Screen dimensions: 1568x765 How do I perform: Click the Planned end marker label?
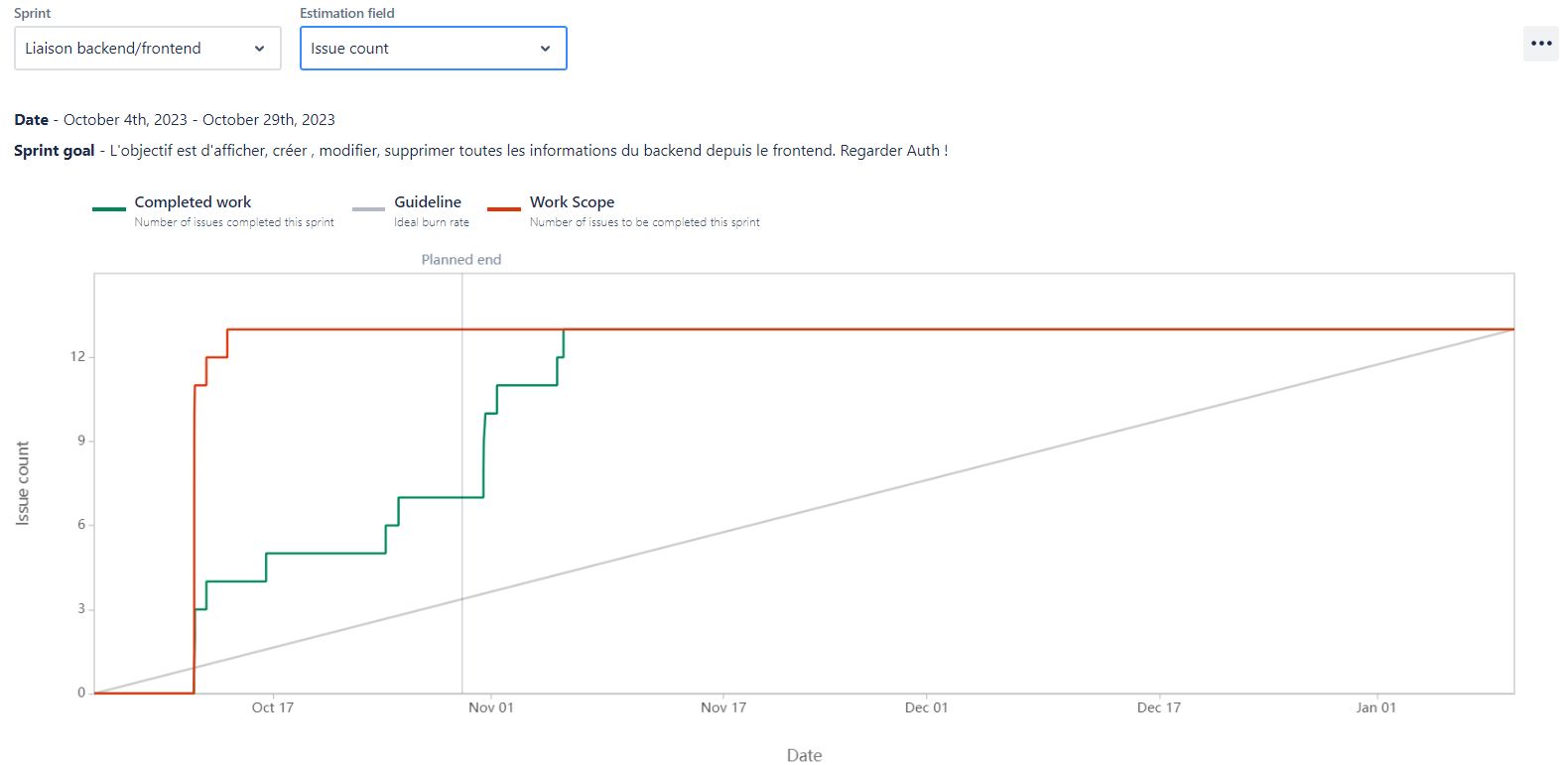460,260
